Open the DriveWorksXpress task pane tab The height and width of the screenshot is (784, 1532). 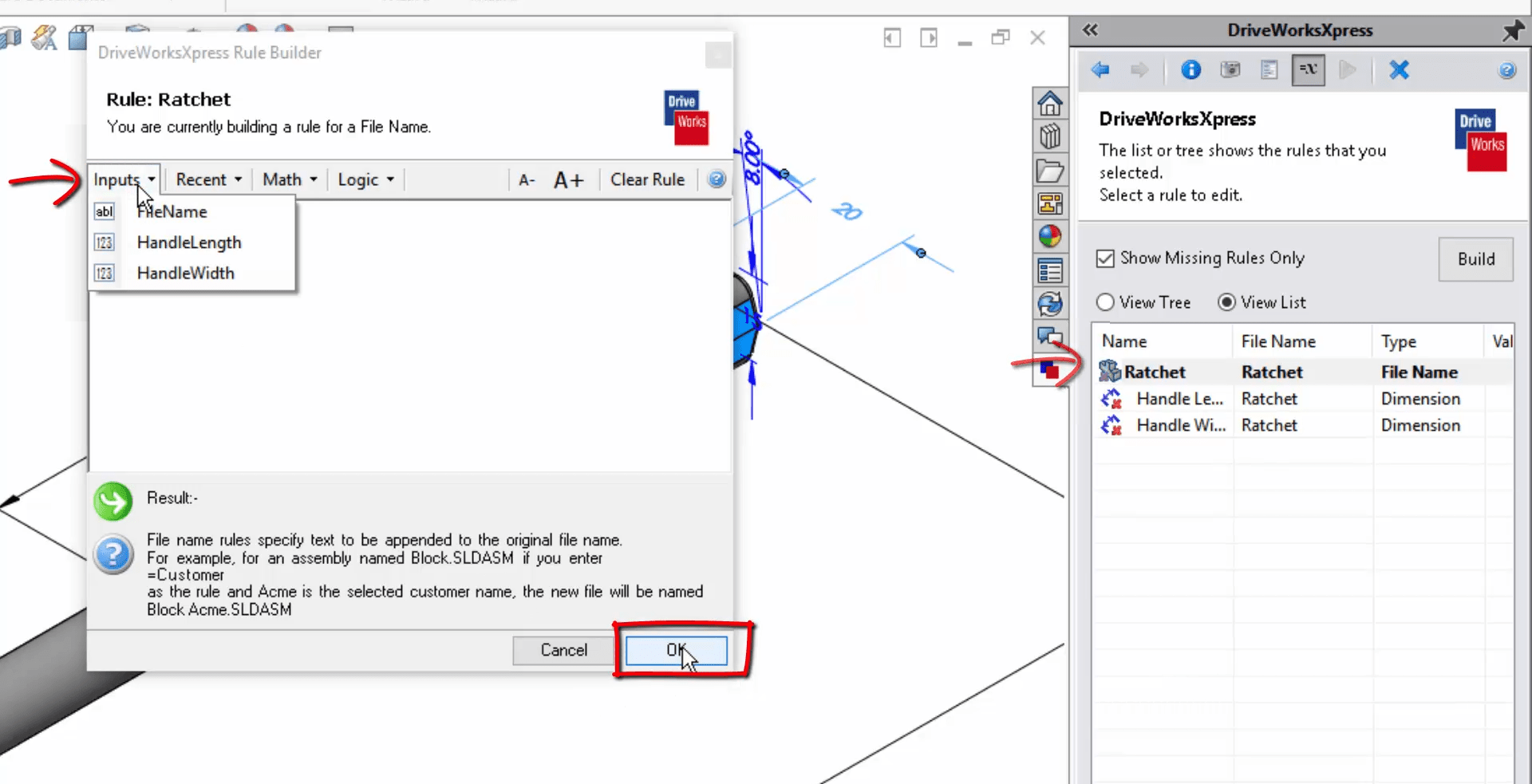pyautogui.click(x=1049, y=370)
